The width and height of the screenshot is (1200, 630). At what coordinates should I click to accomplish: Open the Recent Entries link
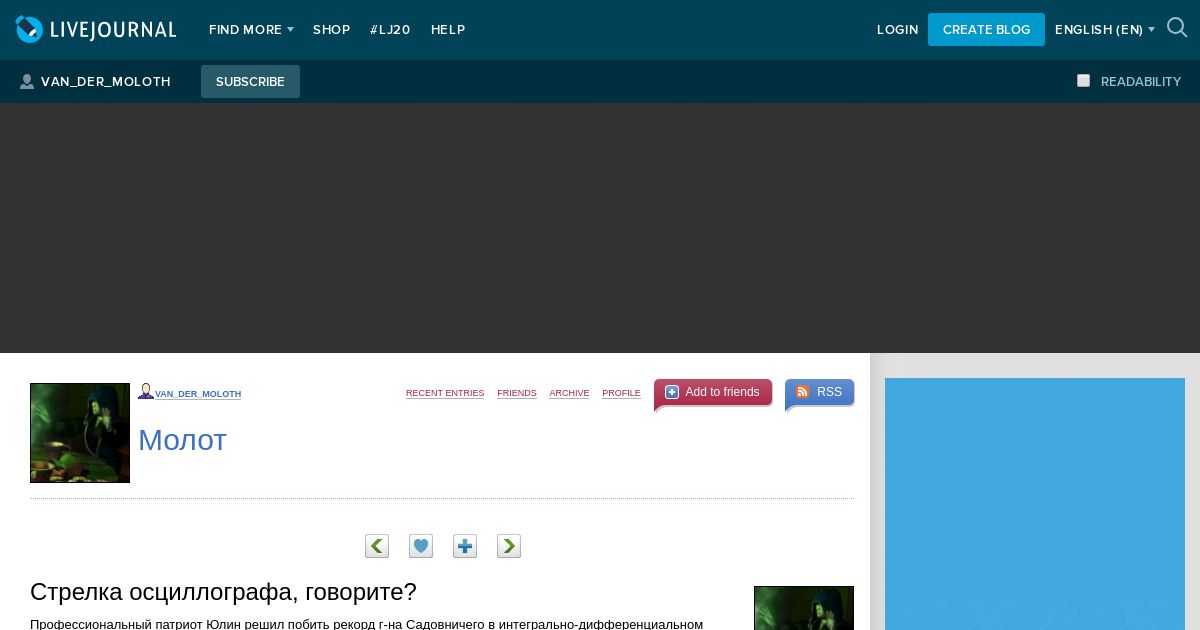(x=445, y=394)
